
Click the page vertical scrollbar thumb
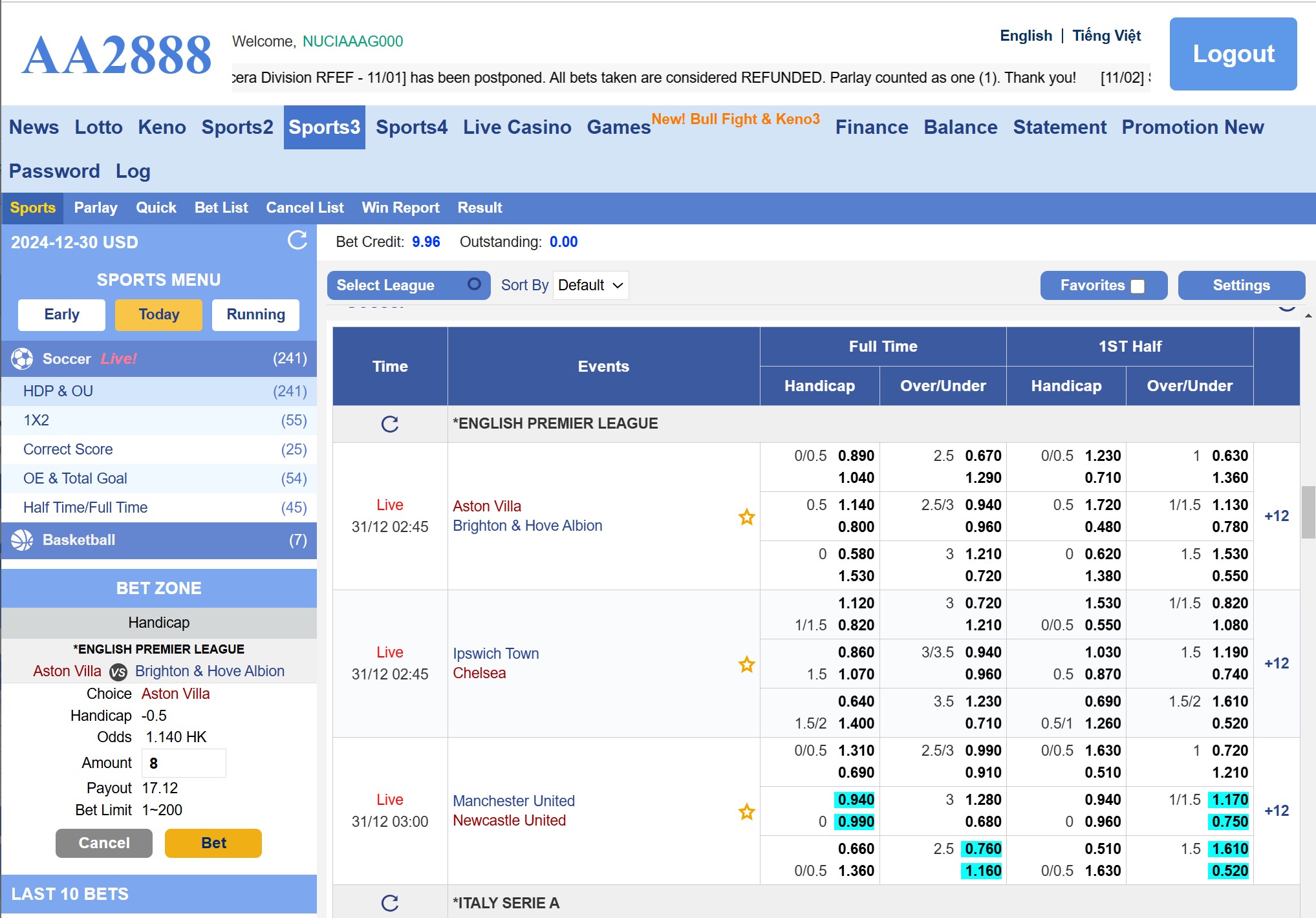click(1308, 512)
